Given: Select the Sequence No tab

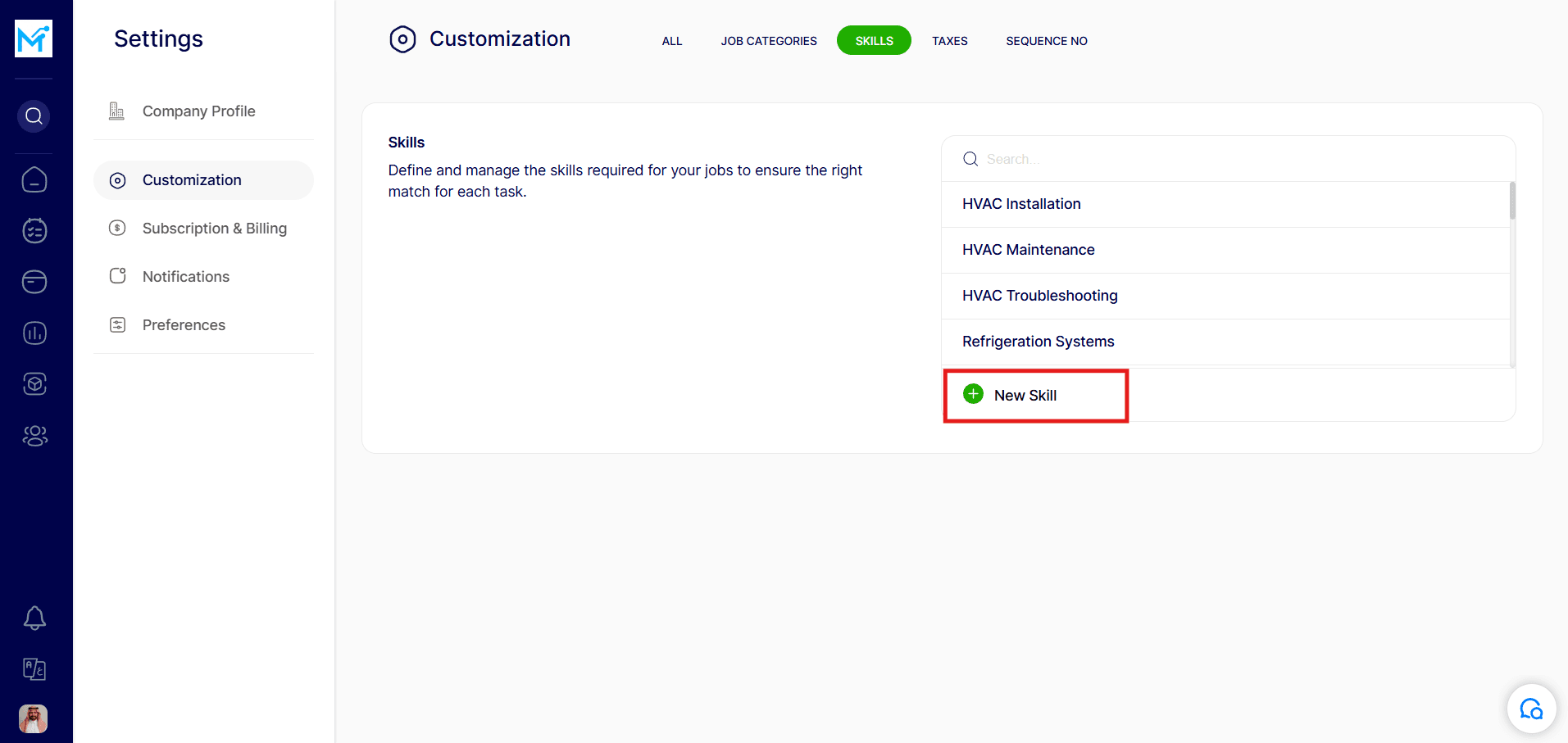Looking at the screenshot, I should tap(1046, 41).
